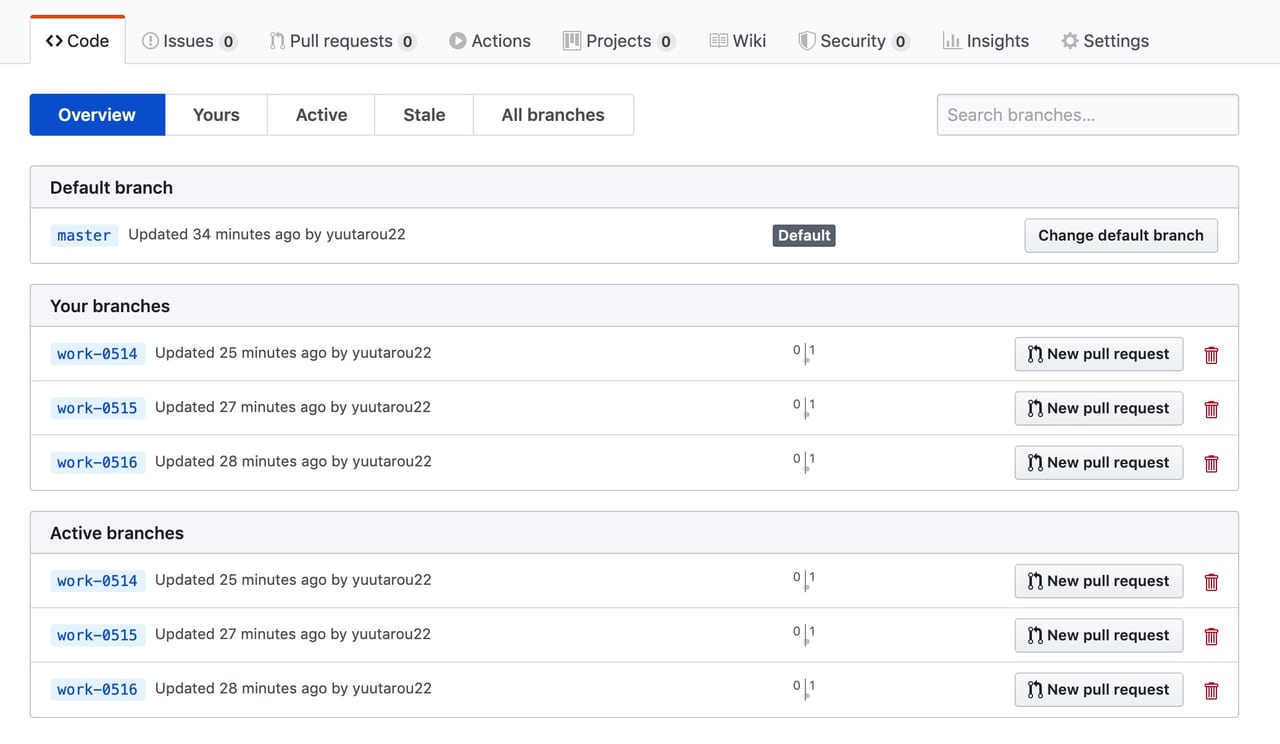Select the All branches filter
Screen dimensions: 1280x744
553,115
